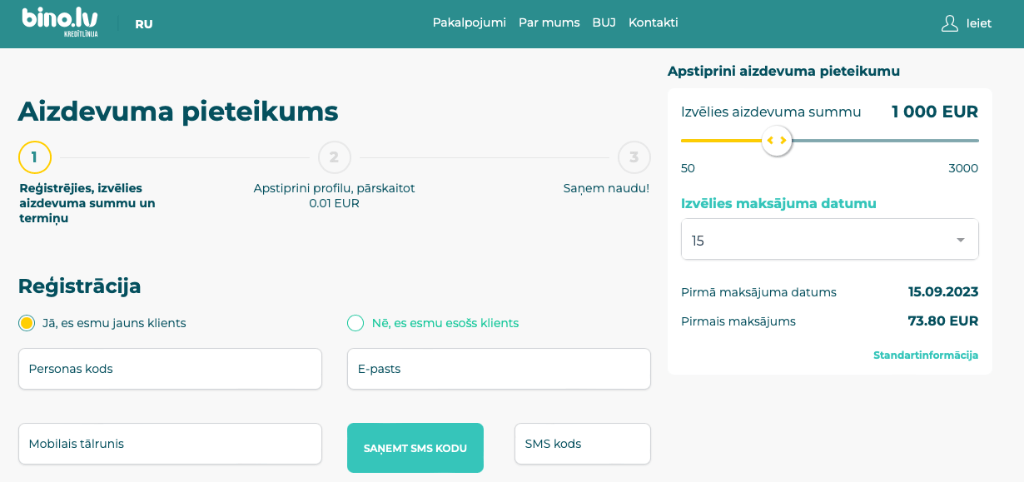The image size is (1024, 482).
Task: Click the Mobilais tālrunis field
Action: pyautogui.click(x=170, y=444)
